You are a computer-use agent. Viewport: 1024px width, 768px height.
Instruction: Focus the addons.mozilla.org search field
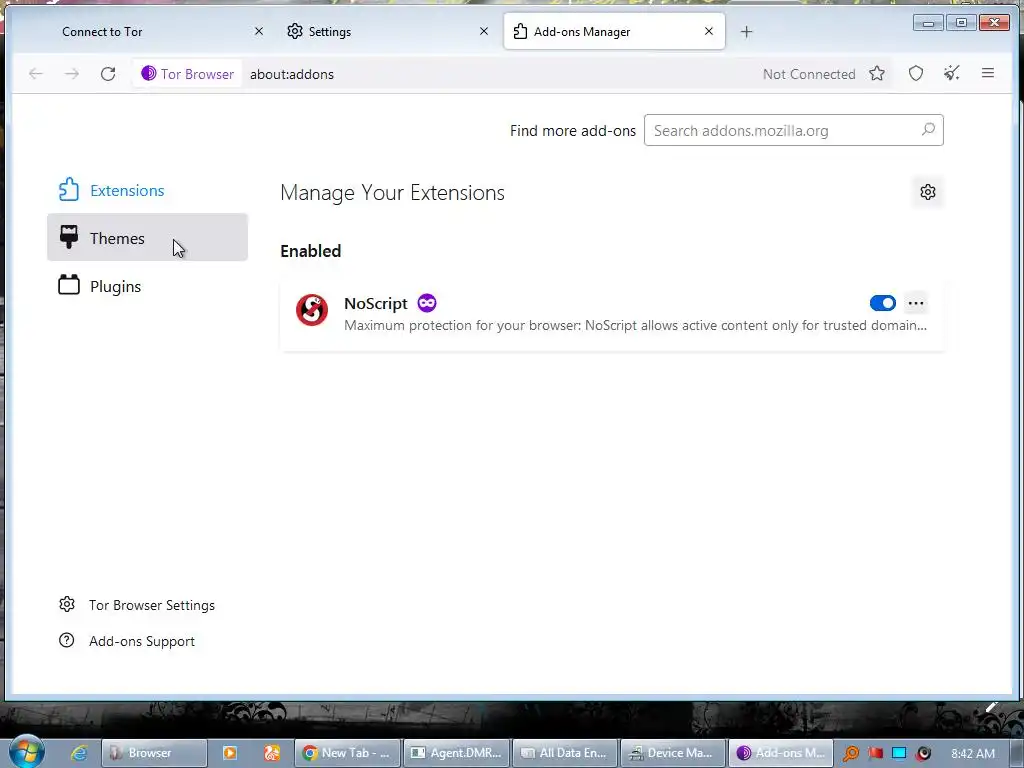click(793, 130)
